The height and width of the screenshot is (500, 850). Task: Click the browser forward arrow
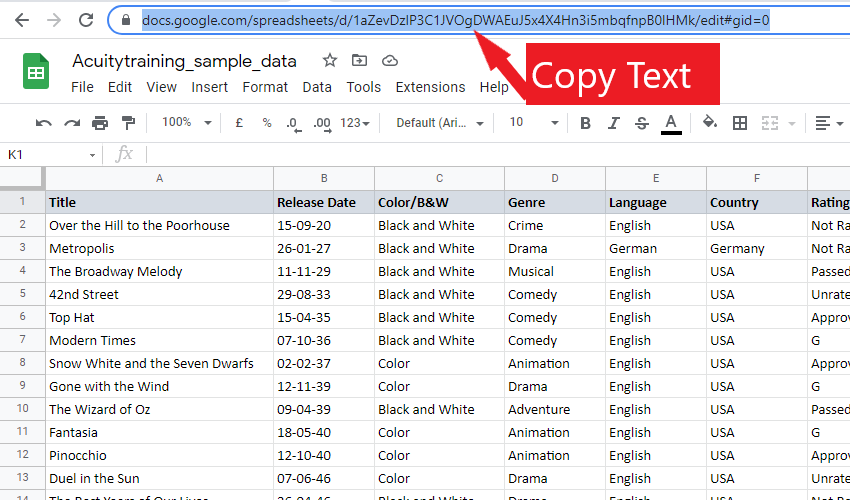coord(54,20)
